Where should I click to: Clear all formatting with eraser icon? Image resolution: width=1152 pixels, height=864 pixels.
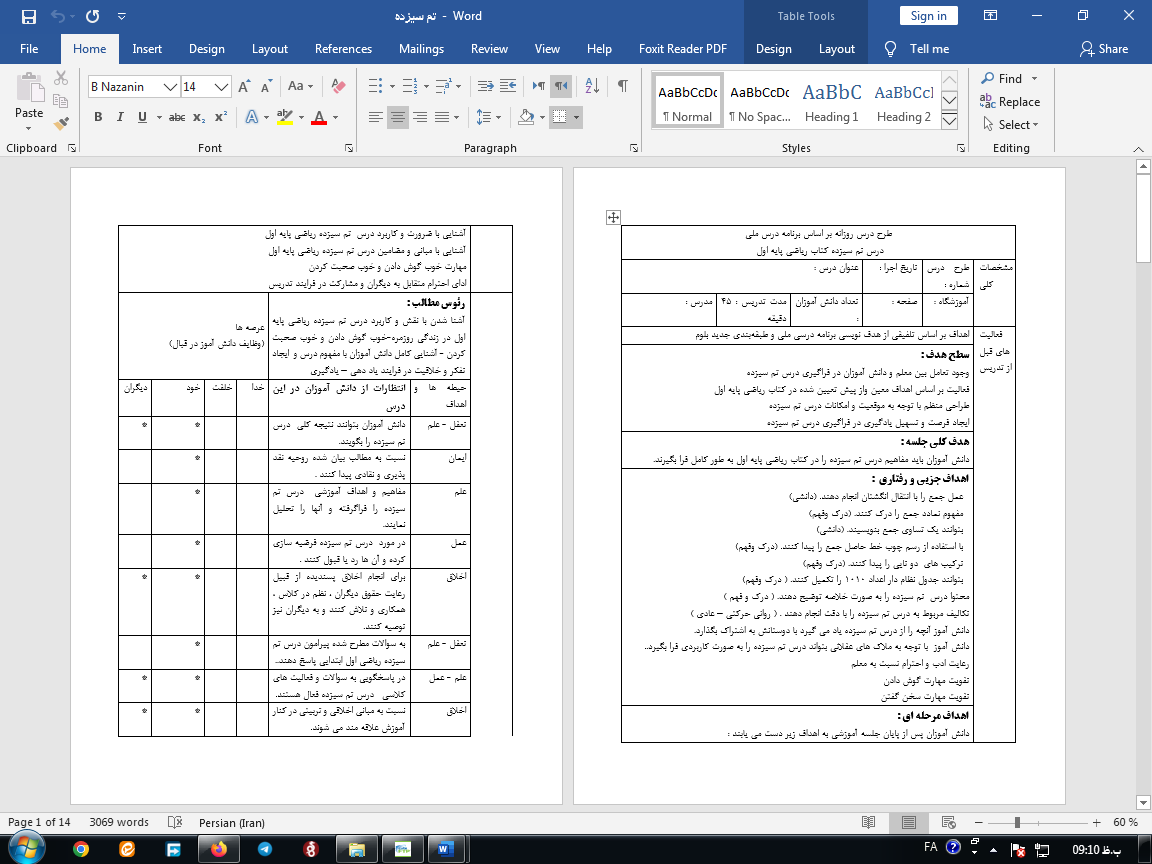(337, 86)
